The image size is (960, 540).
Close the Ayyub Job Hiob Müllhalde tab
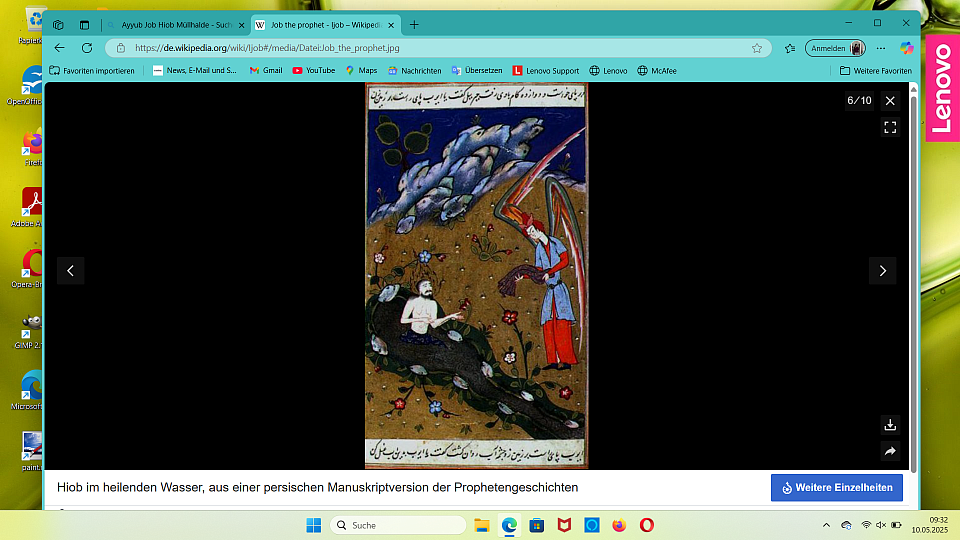(241, 25)
